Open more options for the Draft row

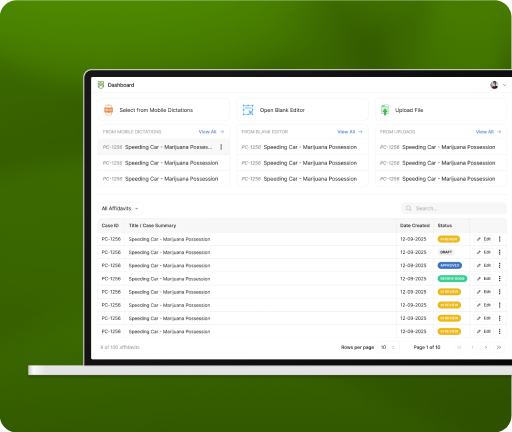[x=499, y=252]
